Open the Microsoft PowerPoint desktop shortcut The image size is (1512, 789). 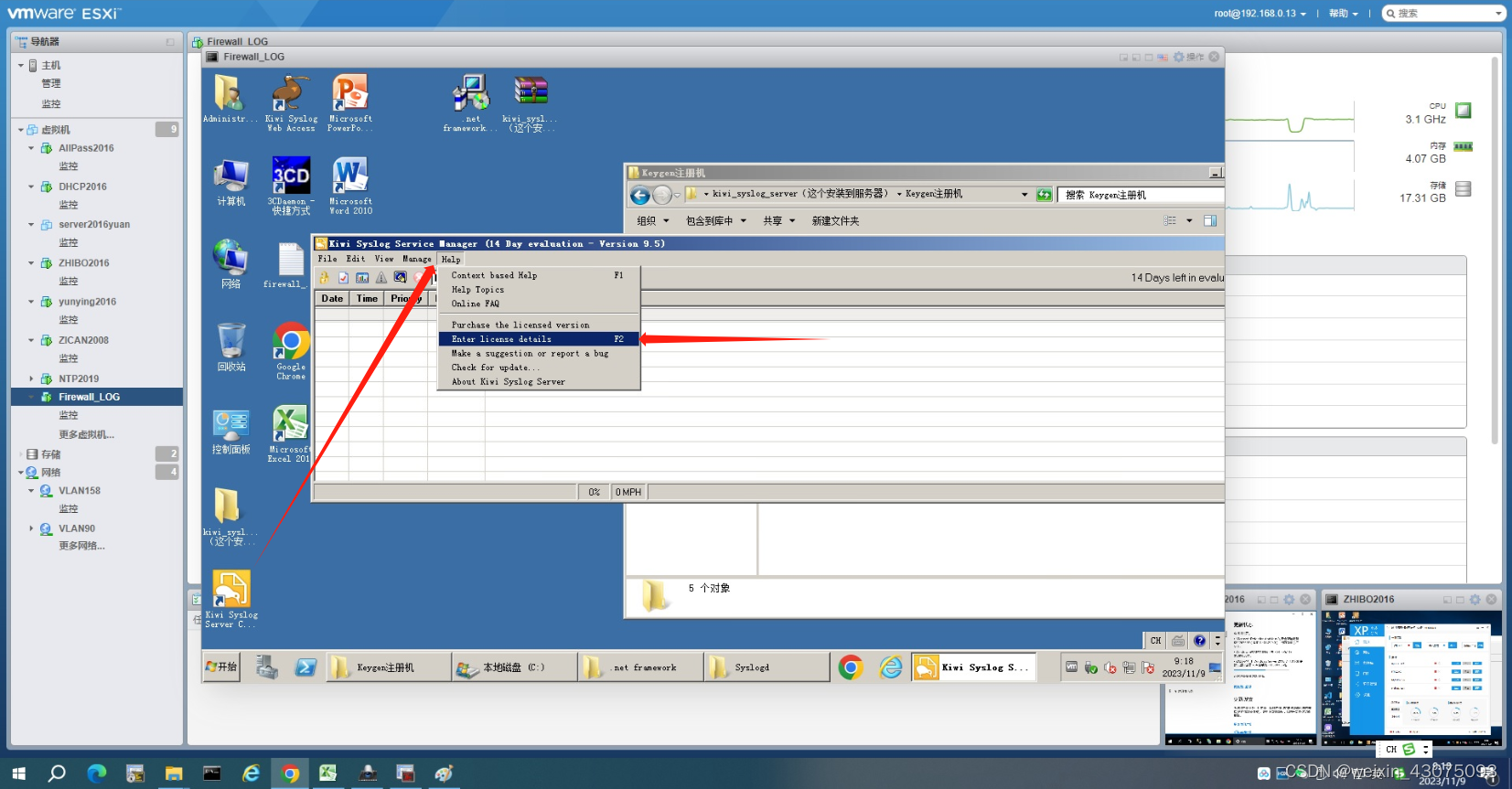350,103
